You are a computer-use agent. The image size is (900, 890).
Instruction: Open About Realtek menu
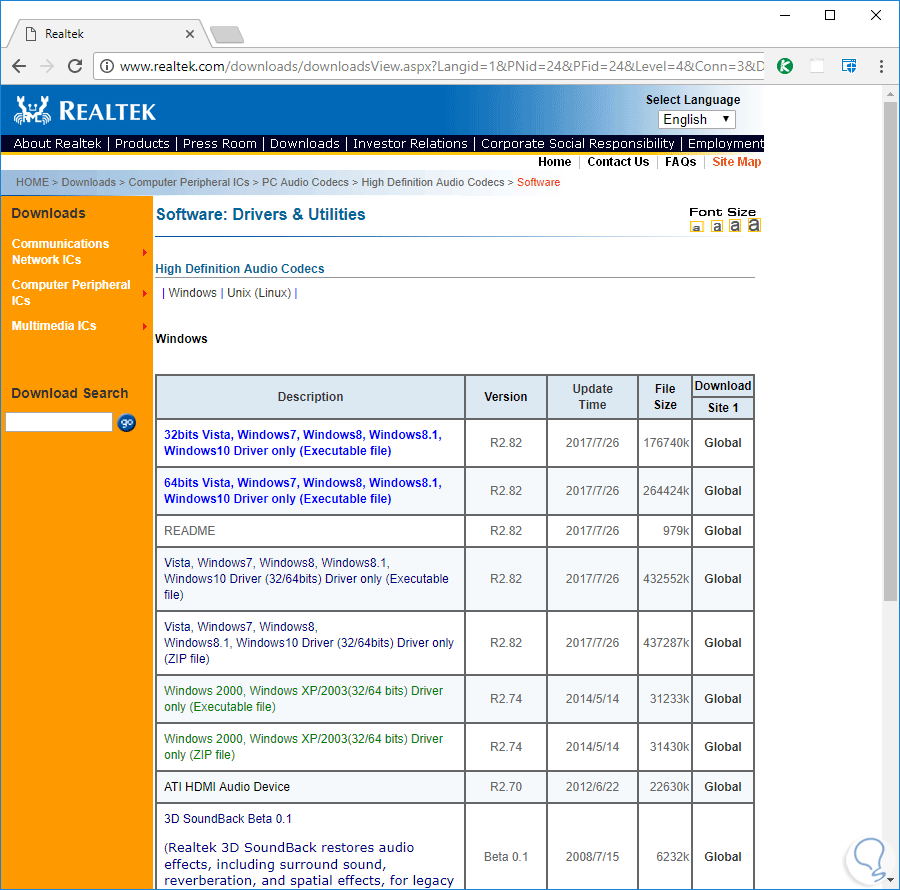tap(57, 143)
